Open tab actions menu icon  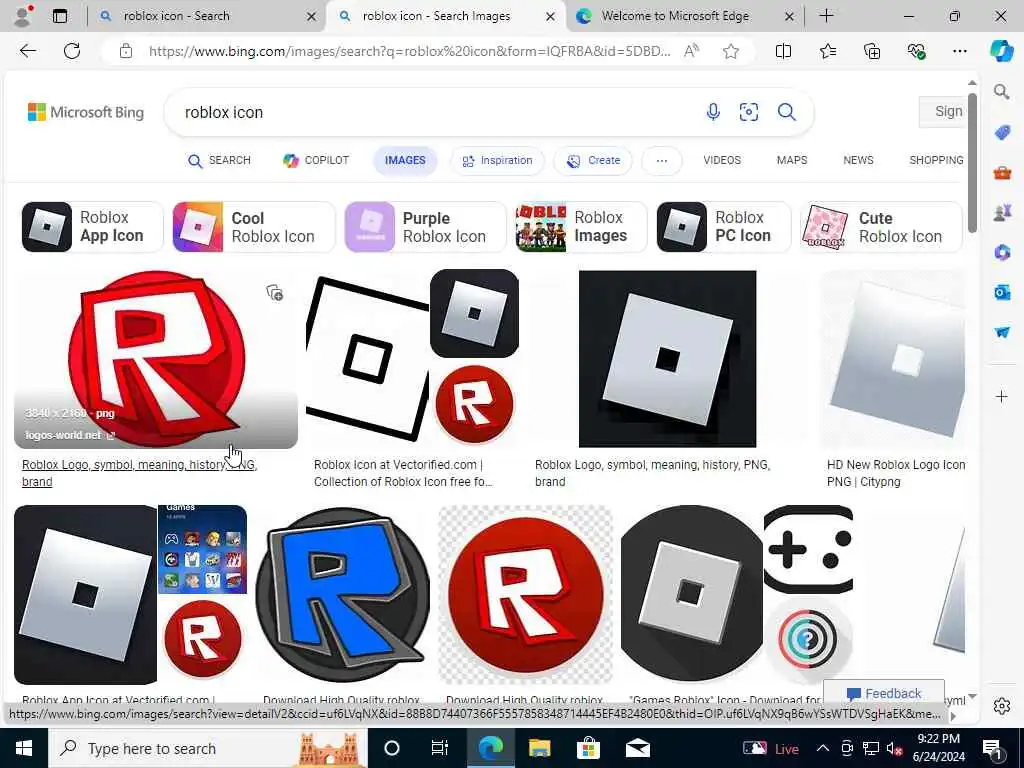pyautogui.click(x=60, y=16)
